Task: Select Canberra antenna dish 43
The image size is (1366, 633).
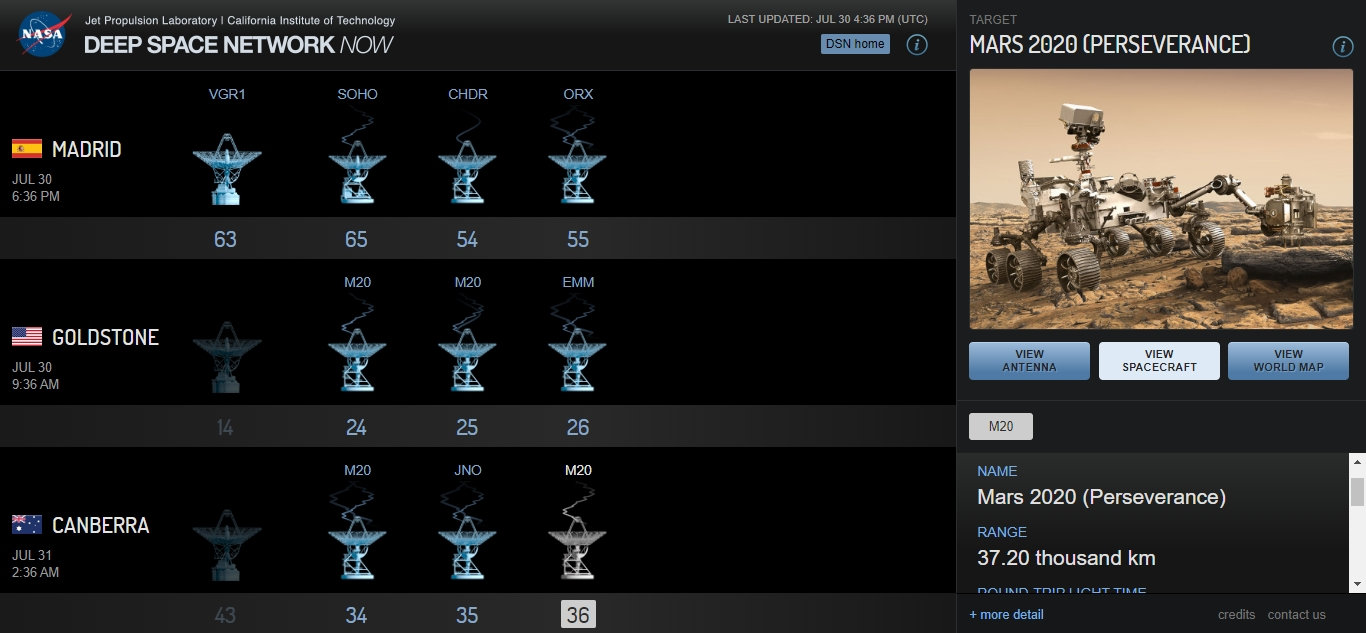Action: [x=226, y=544]
